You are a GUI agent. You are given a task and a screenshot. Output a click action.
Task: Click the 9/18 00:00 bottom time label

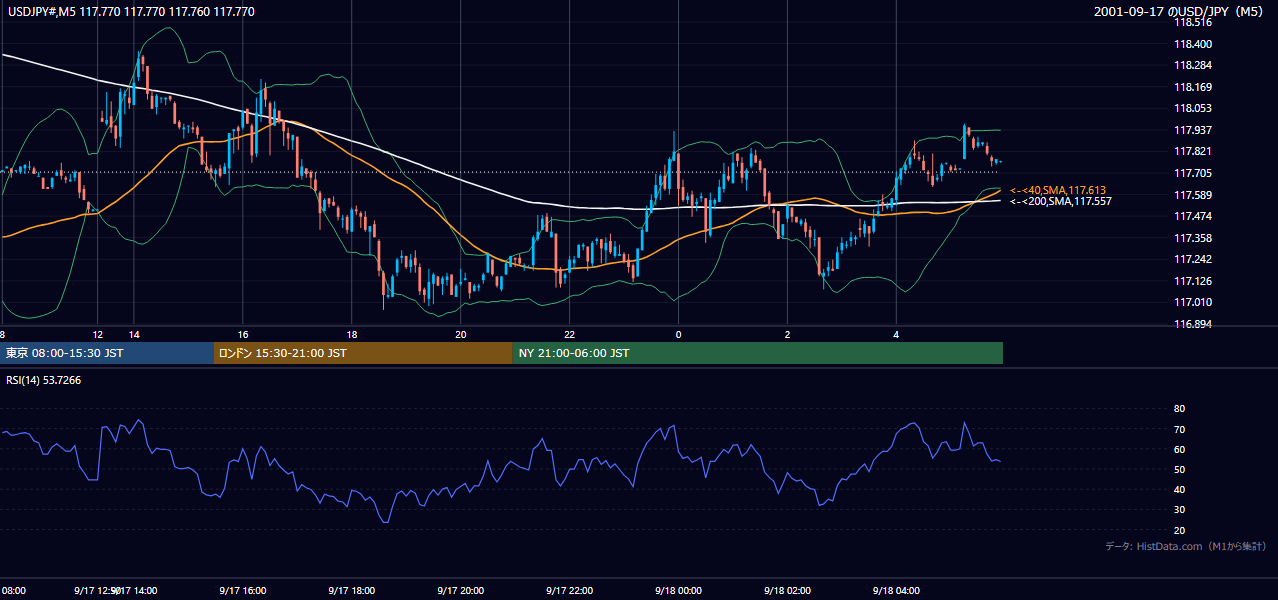678,590
